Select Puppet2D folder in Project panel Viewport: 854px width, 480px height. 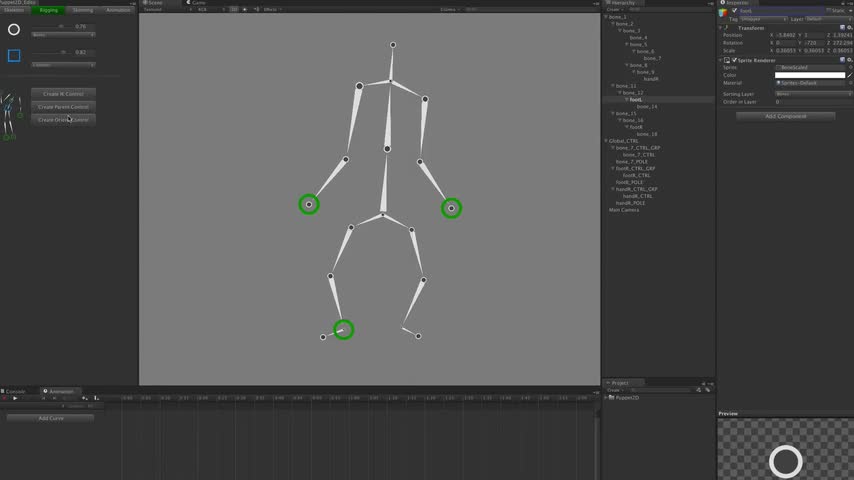(x=626, y=398)
